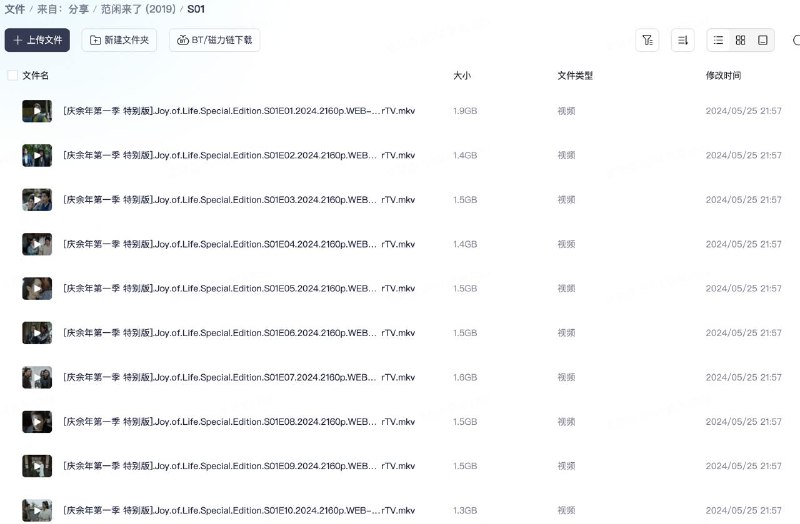This screenshot has height=524, width=800.
Task: Sort by 文件类型 column header
Action: point(575,76)
